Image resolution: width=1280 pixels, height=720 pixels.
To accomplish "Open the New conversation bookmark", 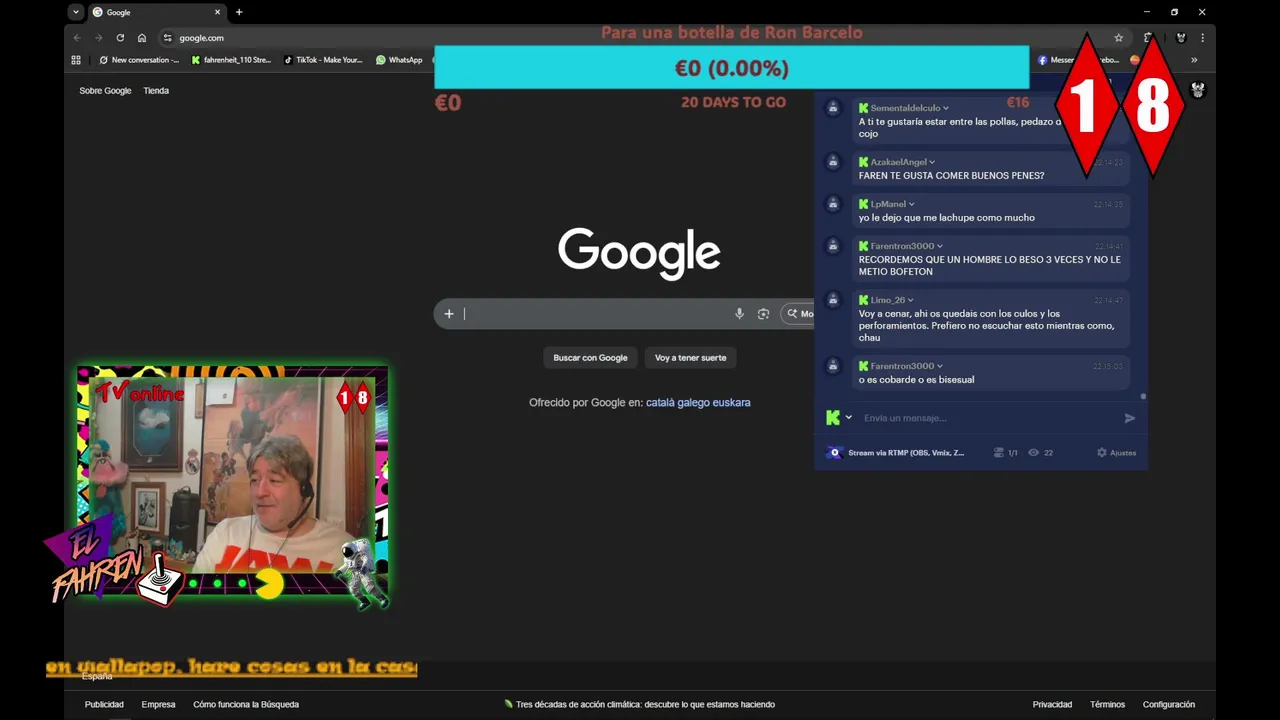I will click(x=139, y=60).
